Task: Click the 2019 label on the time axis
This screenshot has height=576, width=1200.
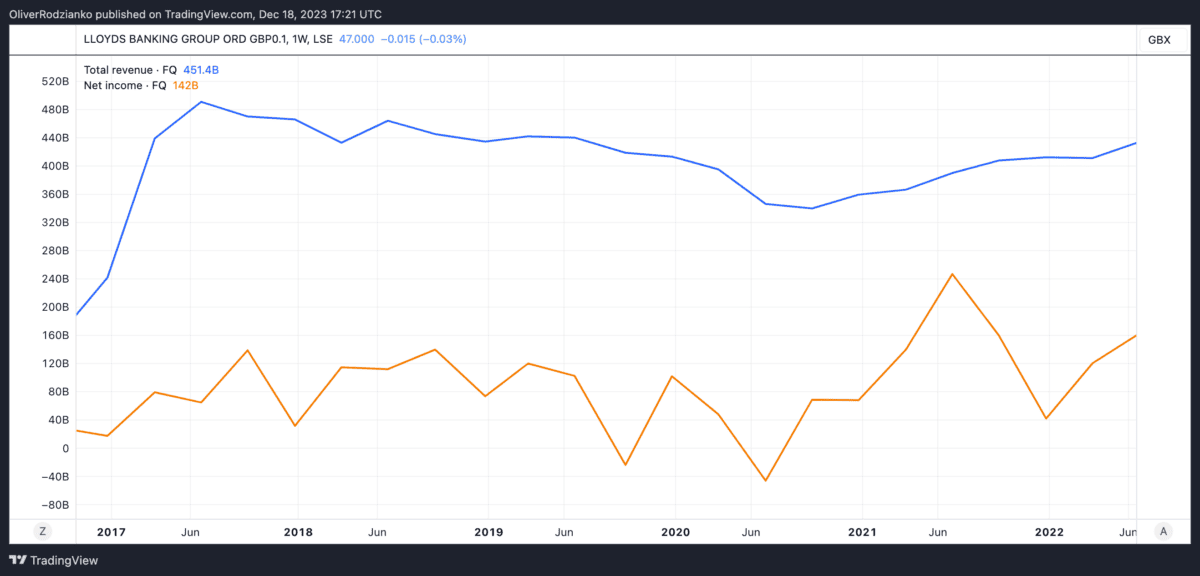Action: pyautogui.click(x=487, y=531)
